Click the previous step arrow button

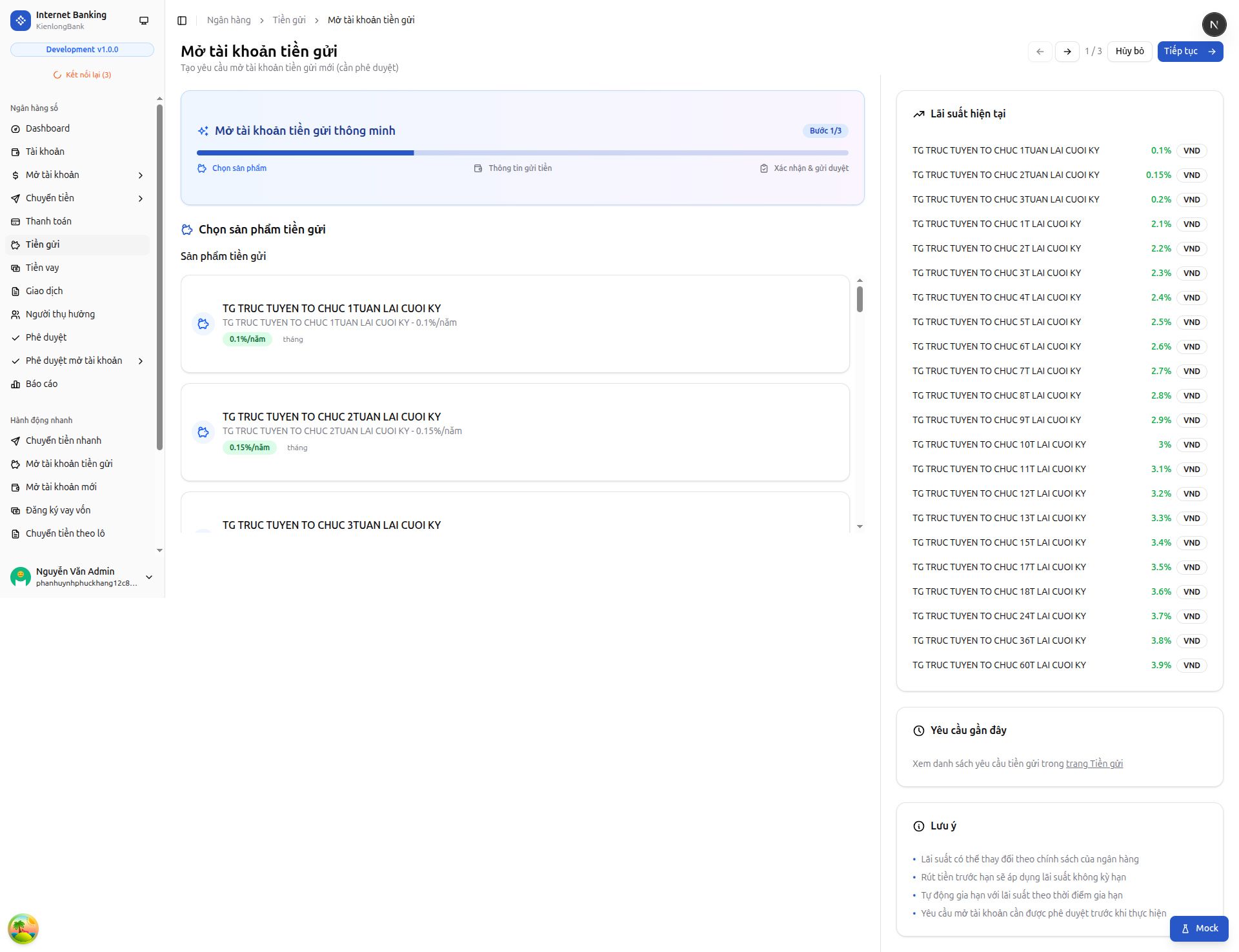[x=1040, y=52]
